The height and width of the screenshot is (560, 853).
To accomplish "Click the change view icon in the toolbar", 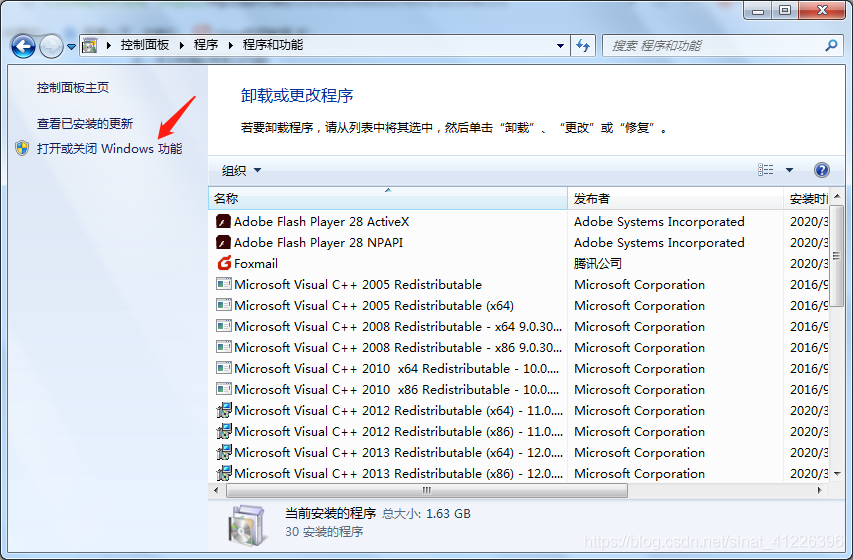I will point(765,170).
